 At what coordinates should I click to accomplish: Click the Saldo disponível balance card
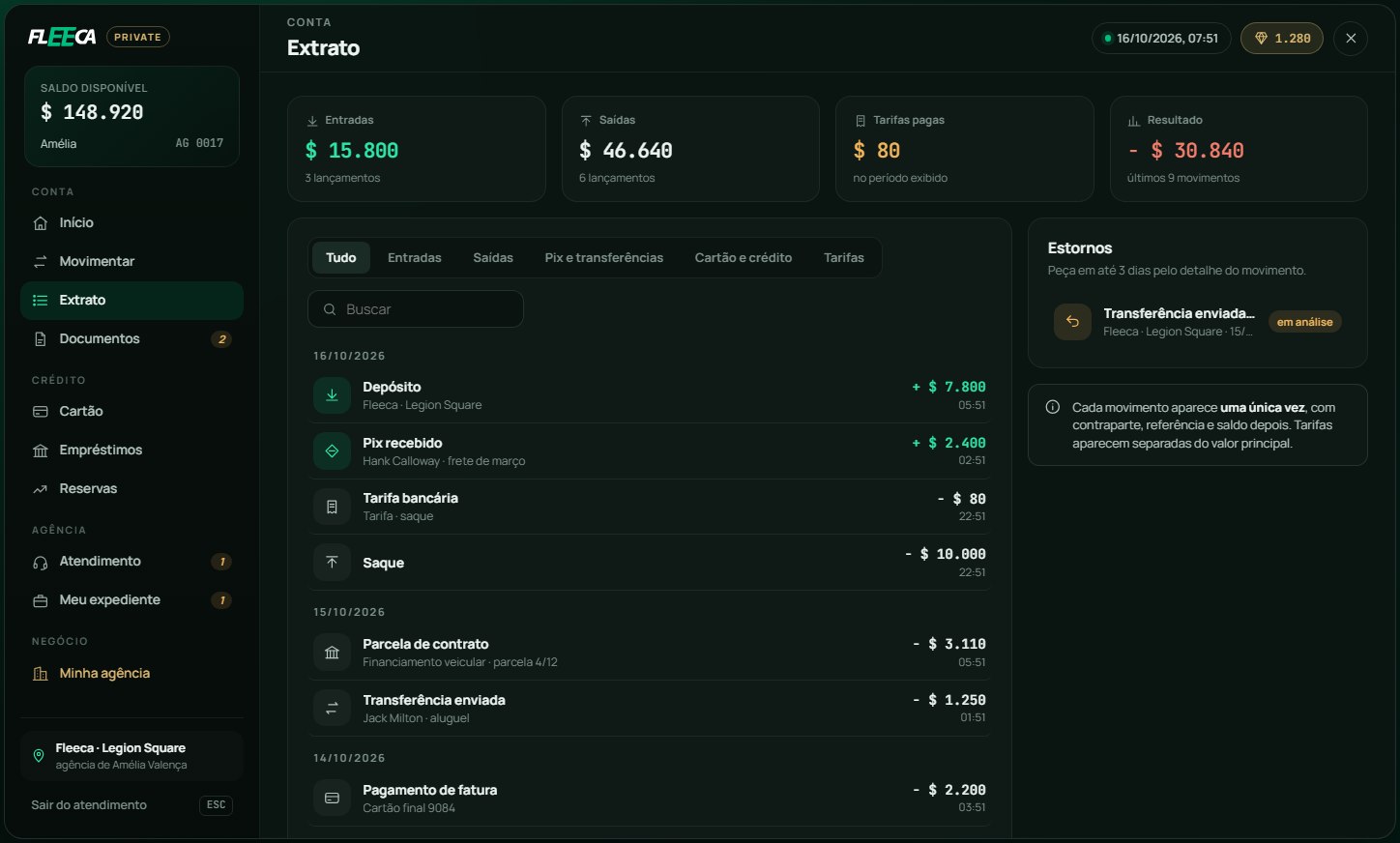(131, 116)
